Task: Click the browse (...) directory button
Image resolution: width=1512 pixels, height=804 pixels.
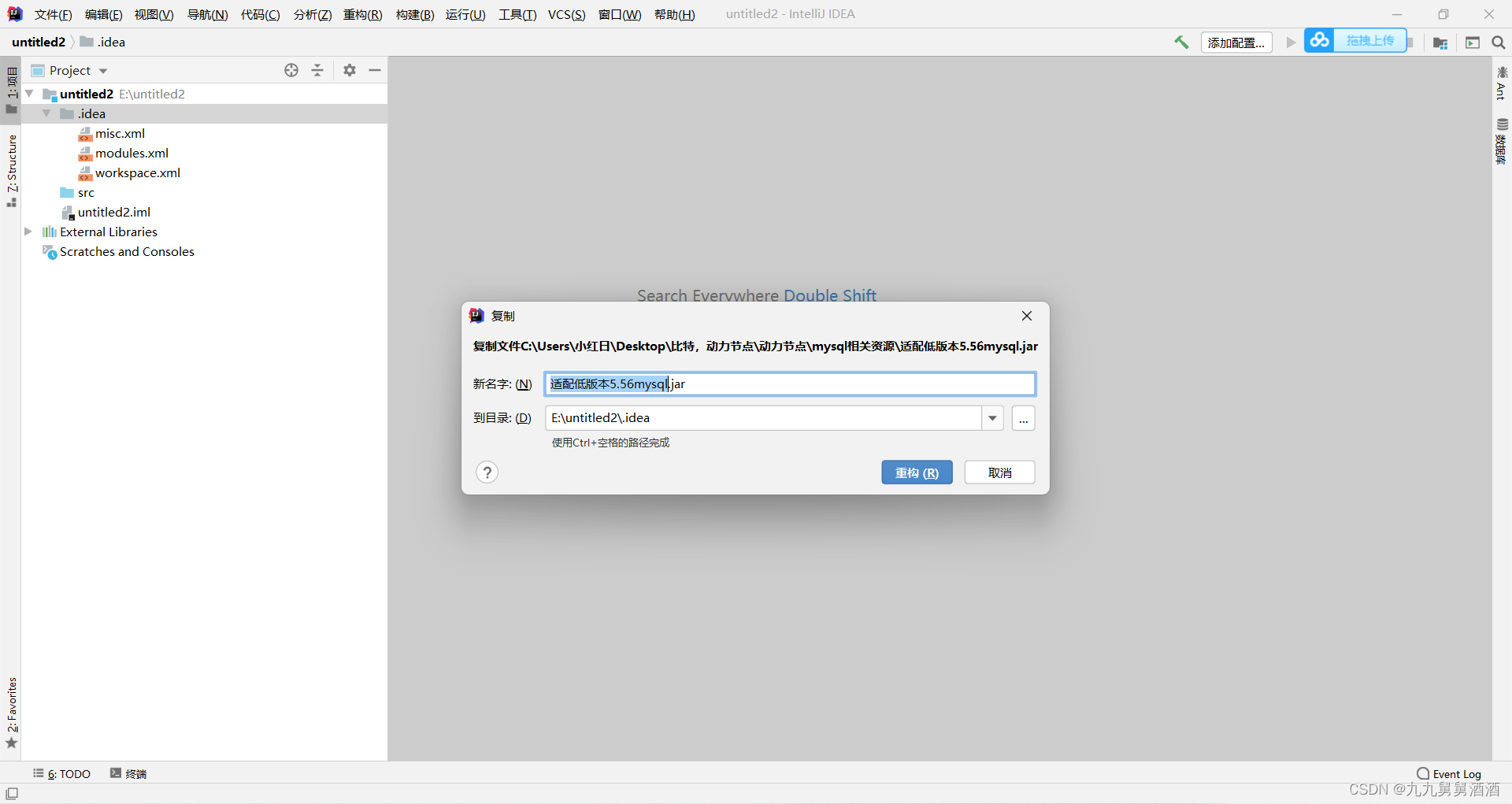Action: point(1023,418)
